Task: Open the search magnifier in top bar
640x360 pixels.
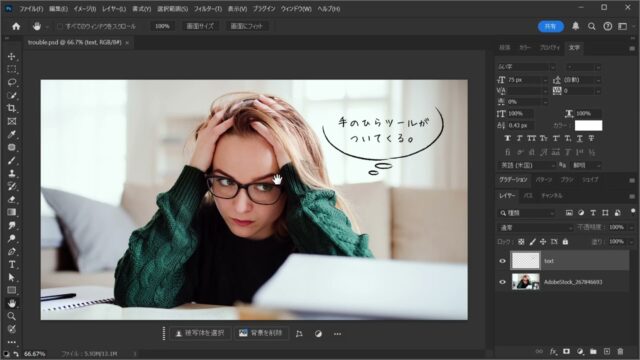Action: [591, 26]
